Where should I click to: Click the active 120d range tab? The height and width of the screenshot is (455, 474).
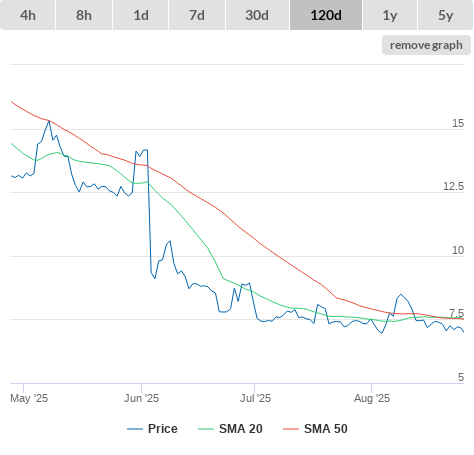click(326, 15)
